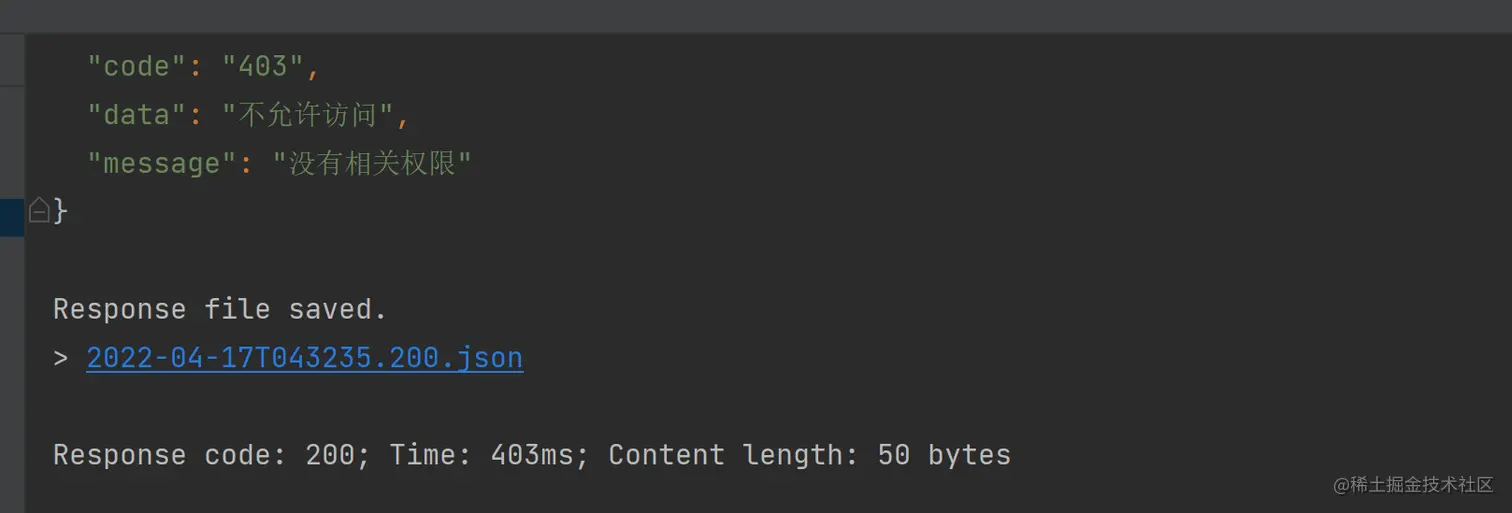Open the 2022-04-17T043235.200.json link

pos(304,358)
